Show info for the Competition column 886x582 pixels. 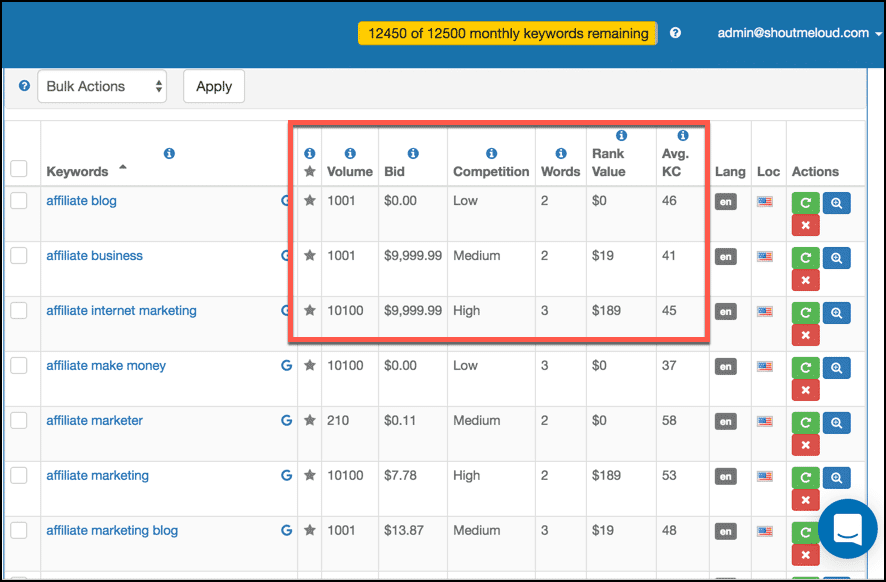[x=492, y=153]
